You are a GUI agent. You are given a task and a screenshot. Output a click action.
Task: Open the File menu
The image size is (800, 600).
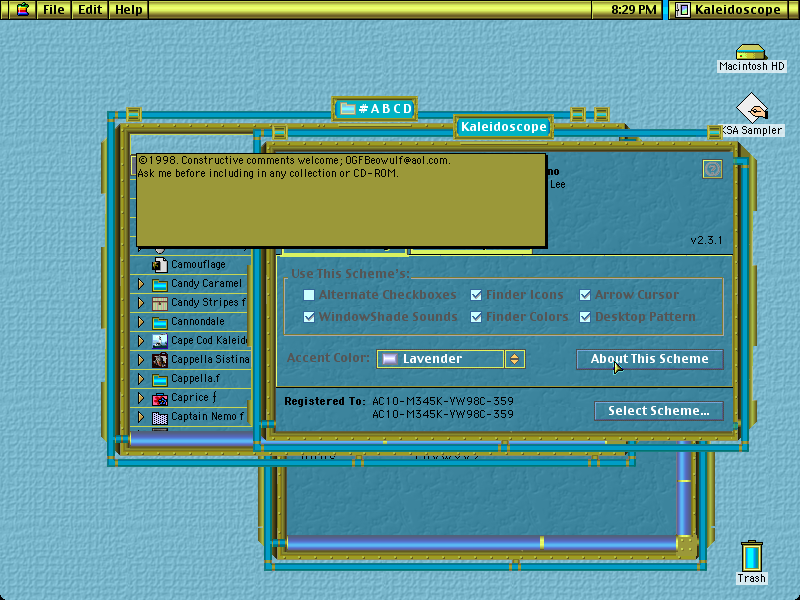(x=54, y=9)
